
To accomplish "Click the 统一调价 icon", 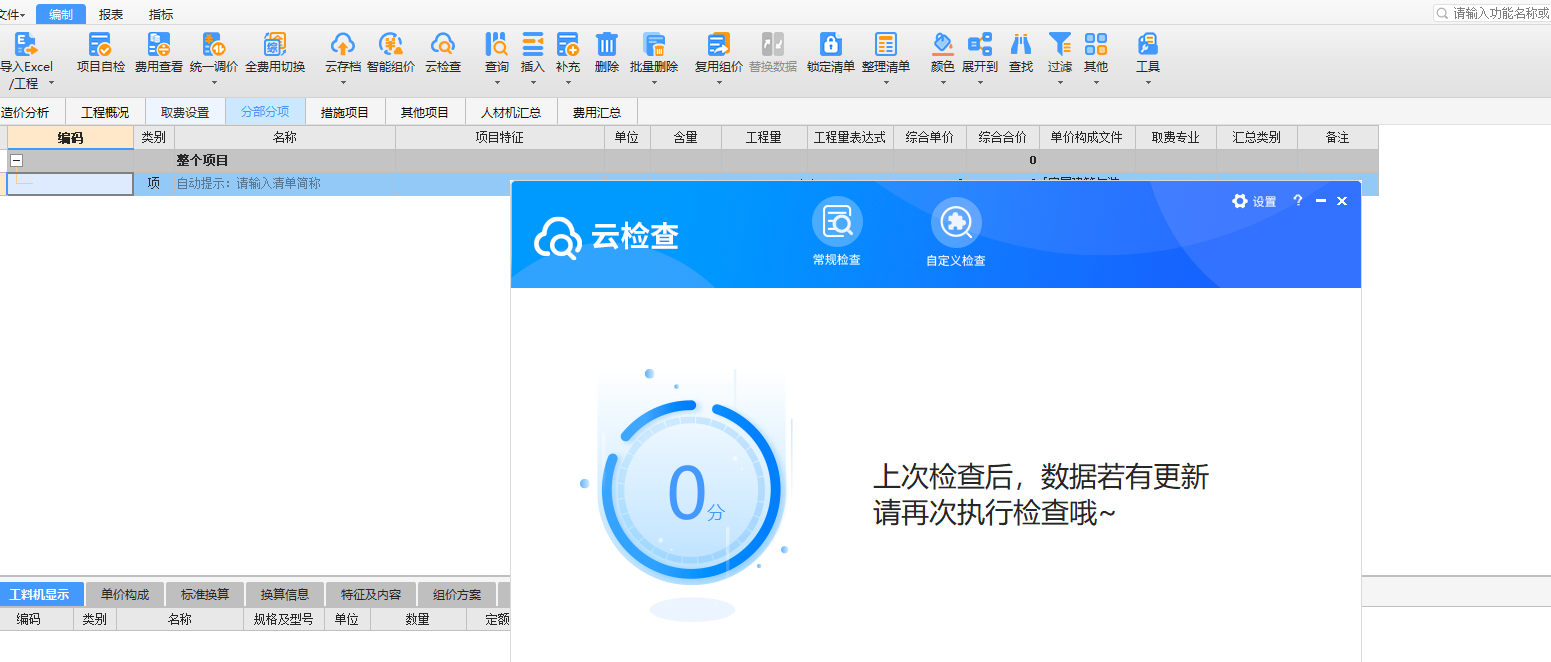I will (x=214, y=44).
